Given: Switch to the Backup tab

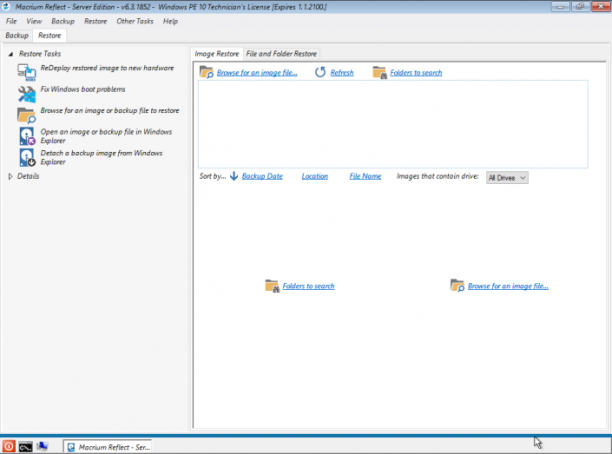Looking at the screenshot, I should point(17,36).
